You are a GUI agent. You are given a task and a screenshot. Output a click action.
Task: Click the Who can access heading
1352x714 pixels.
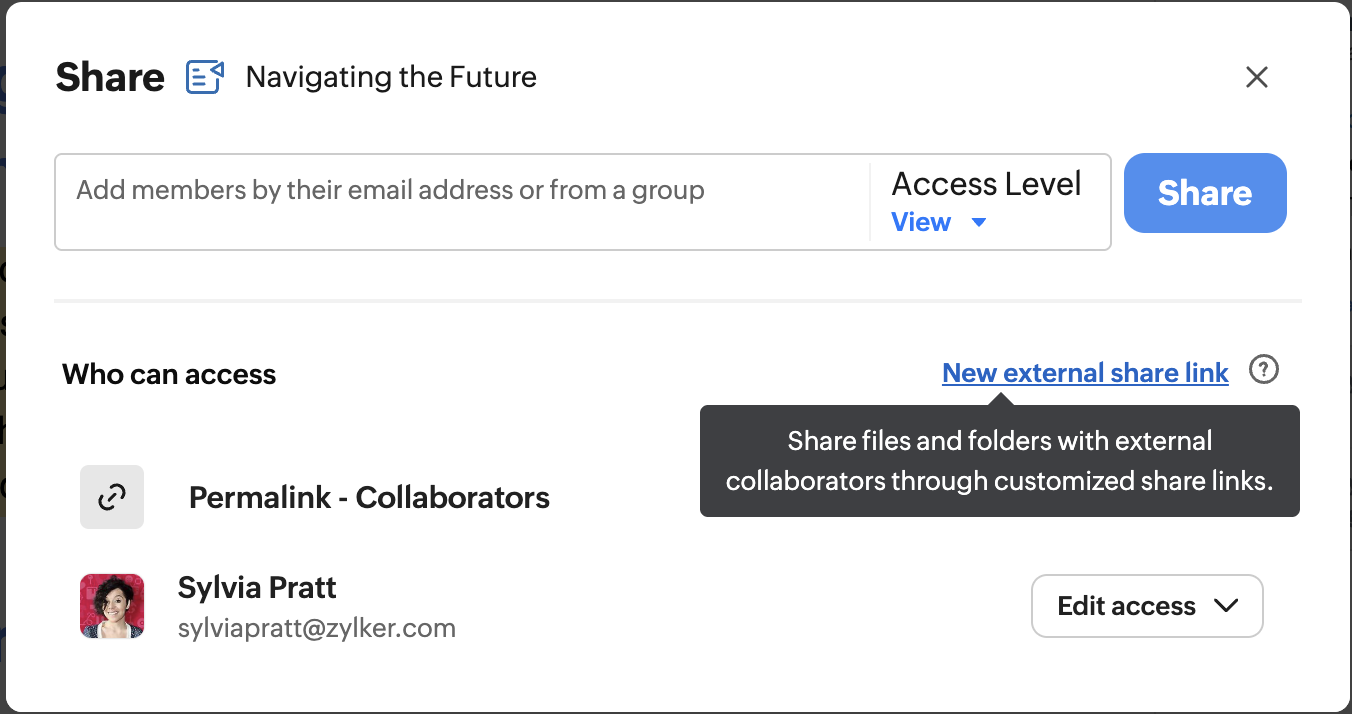pyautogui.click(x=169, y=374)
